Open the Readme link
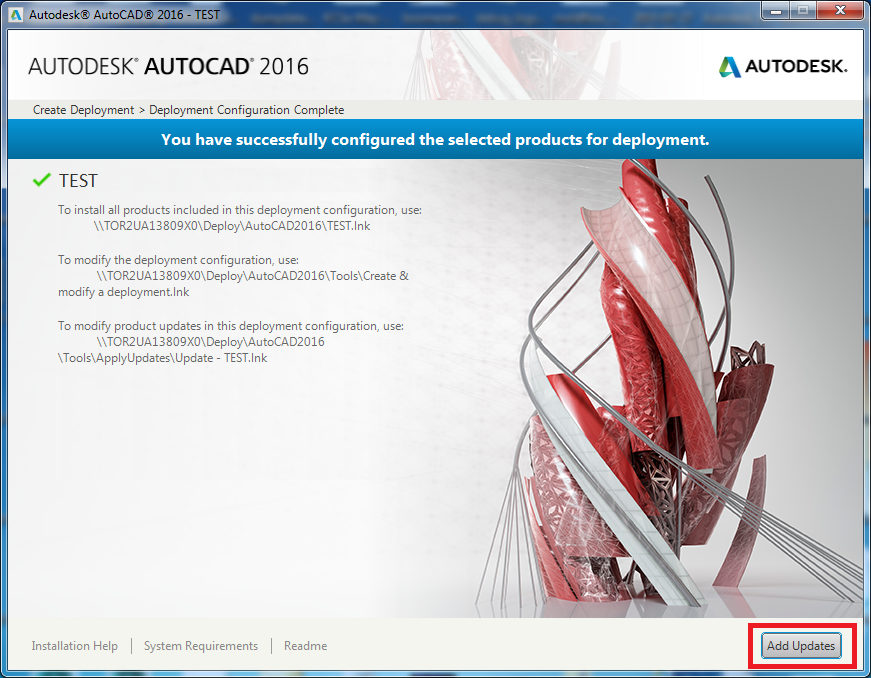 click(x=306, y=646)
